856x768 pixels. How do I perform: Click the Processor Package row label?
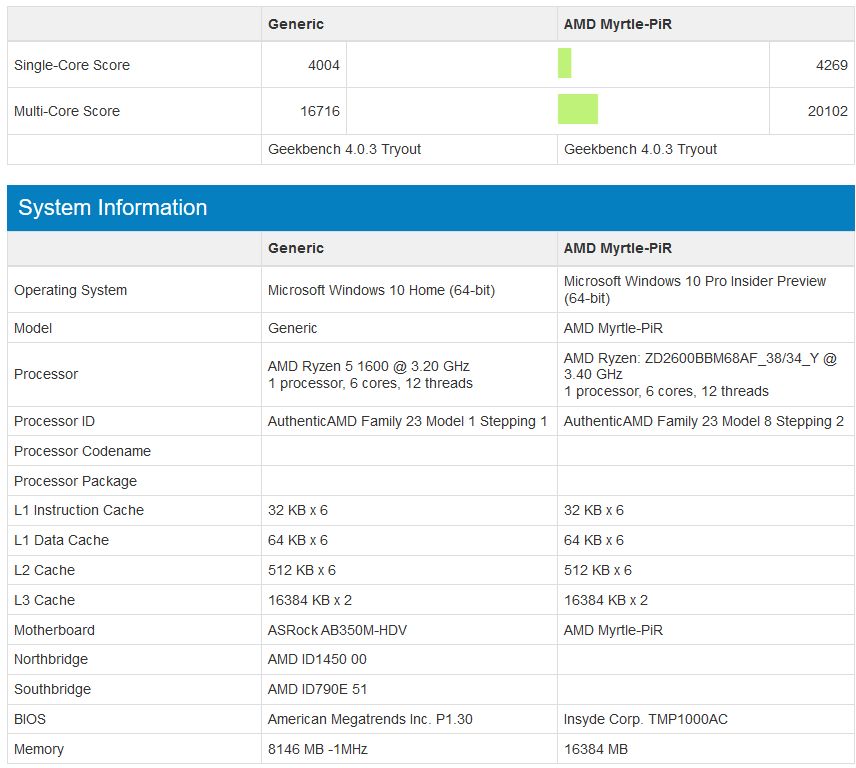tap(75, 481)
